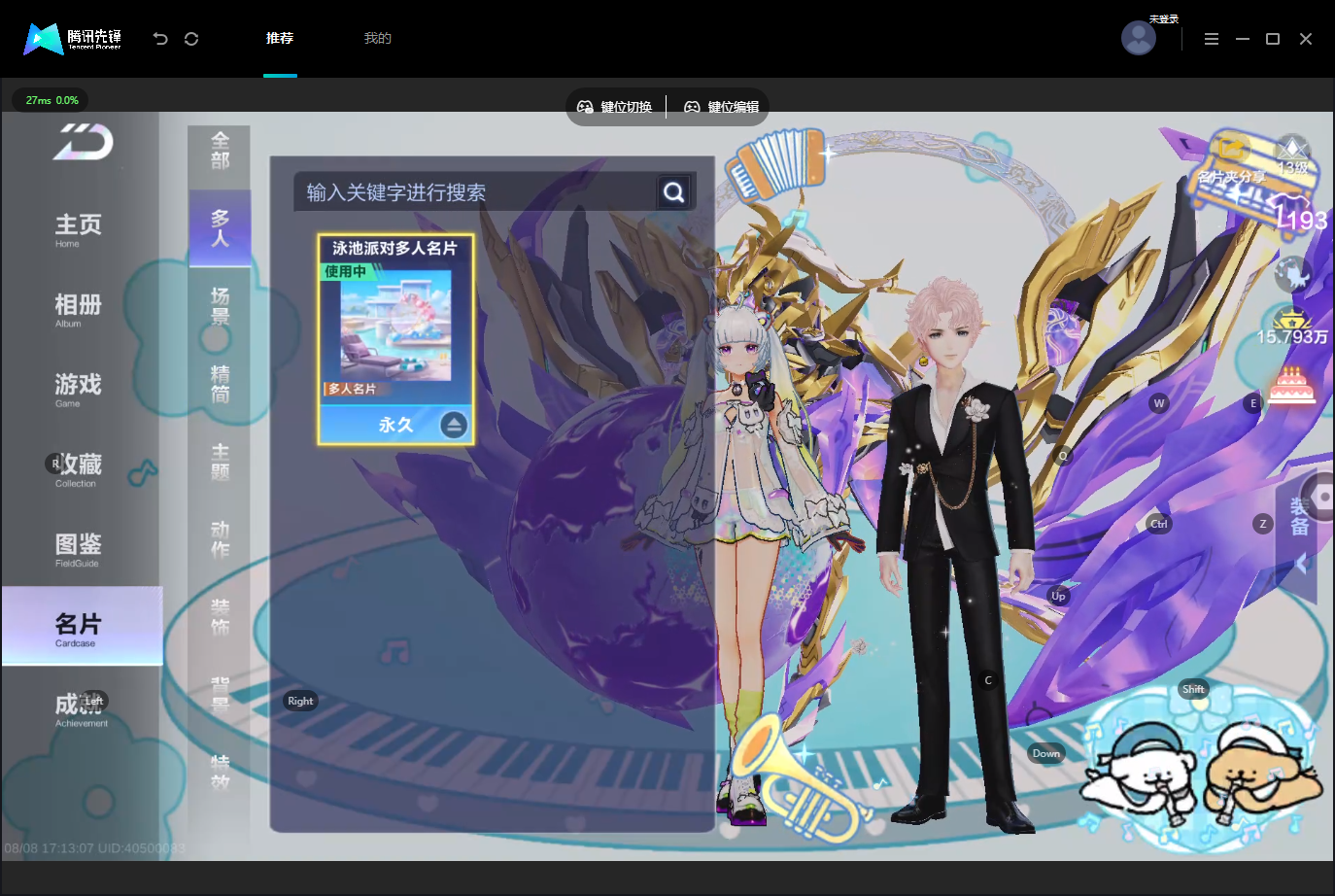The width and height of the screenshot is (1335, 896).
Task: Select the 装饰 category tab
Action: tap(220, 617)
